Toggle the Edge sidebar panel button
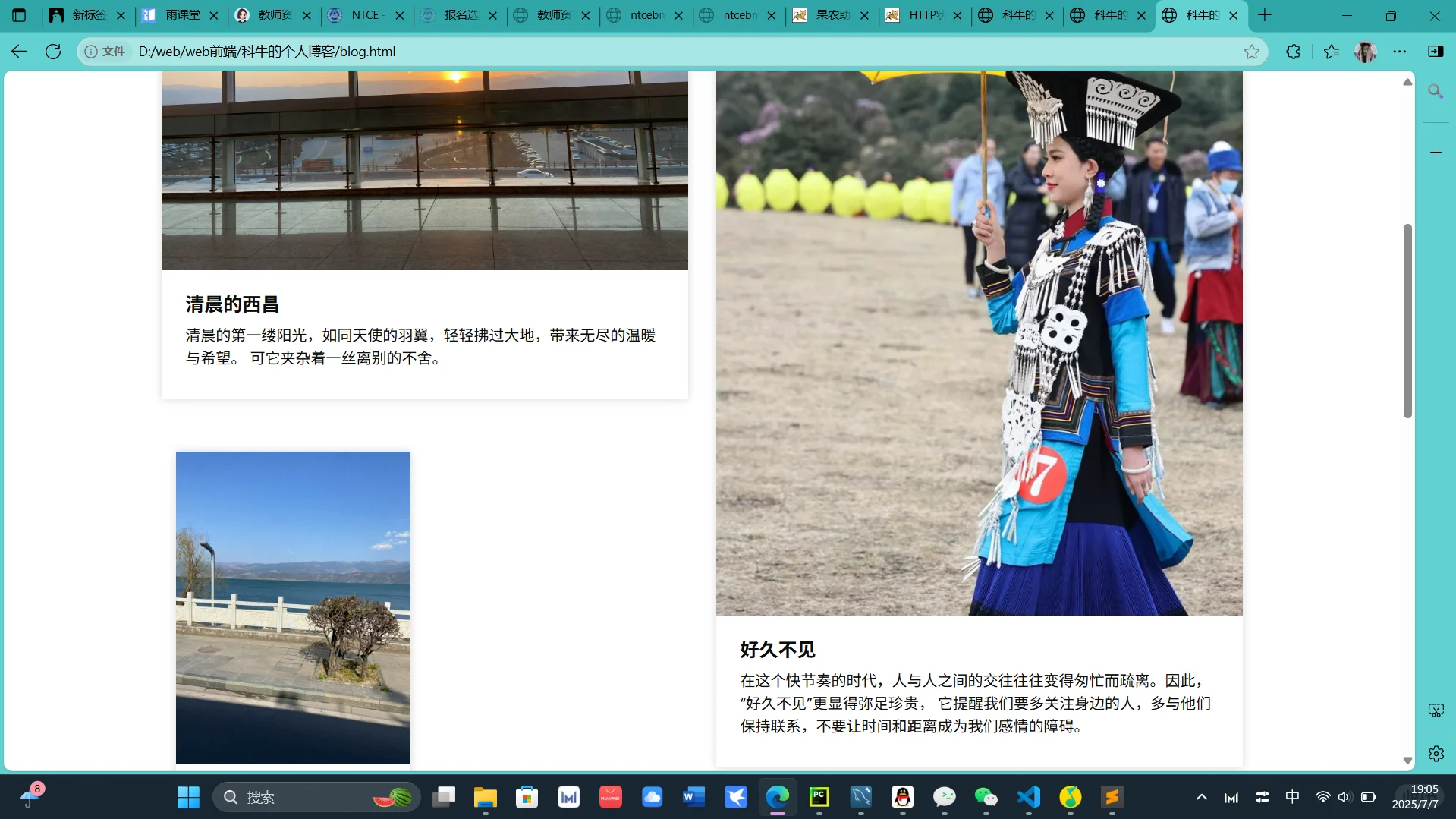 (x=1436, y=52)
